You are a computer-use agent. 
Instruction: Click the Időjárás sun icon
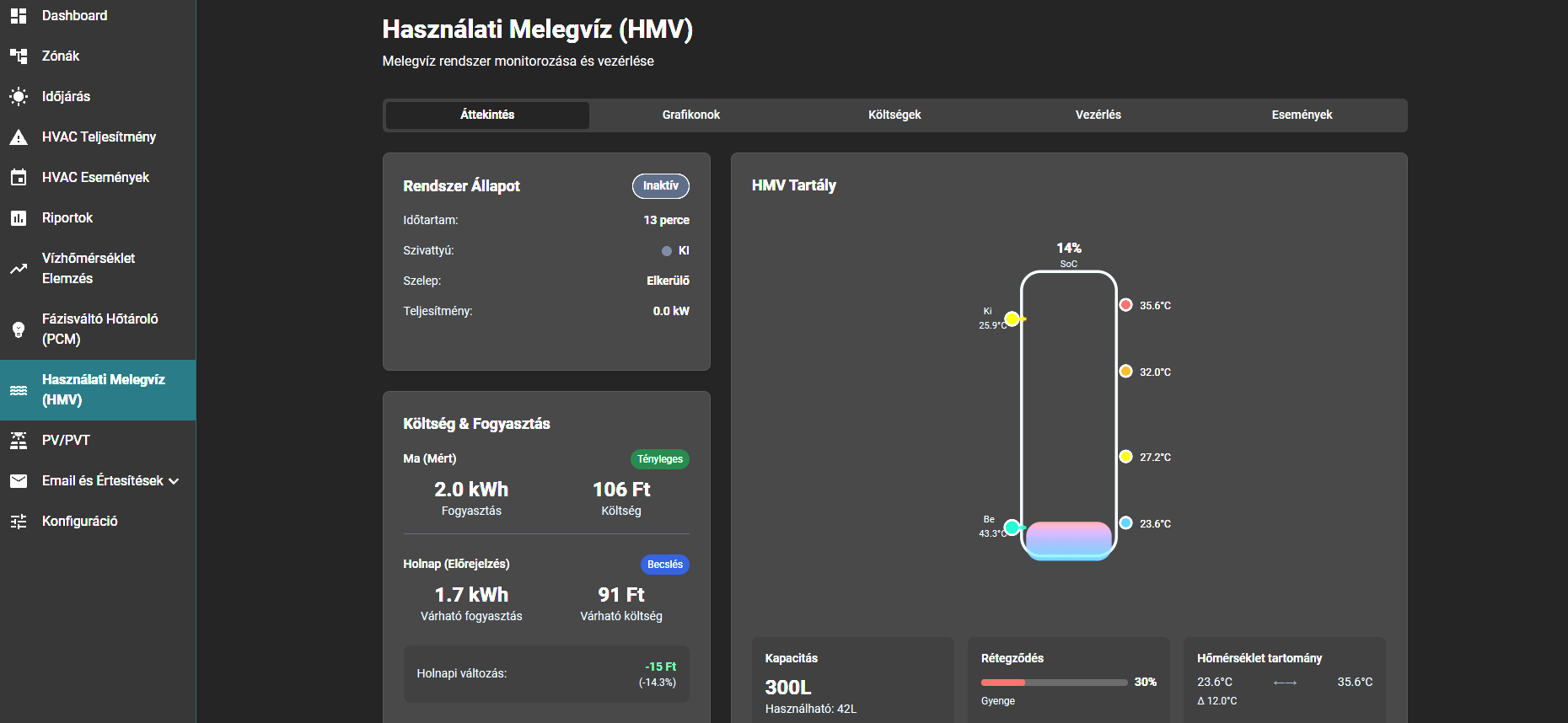tap(19, 96)
